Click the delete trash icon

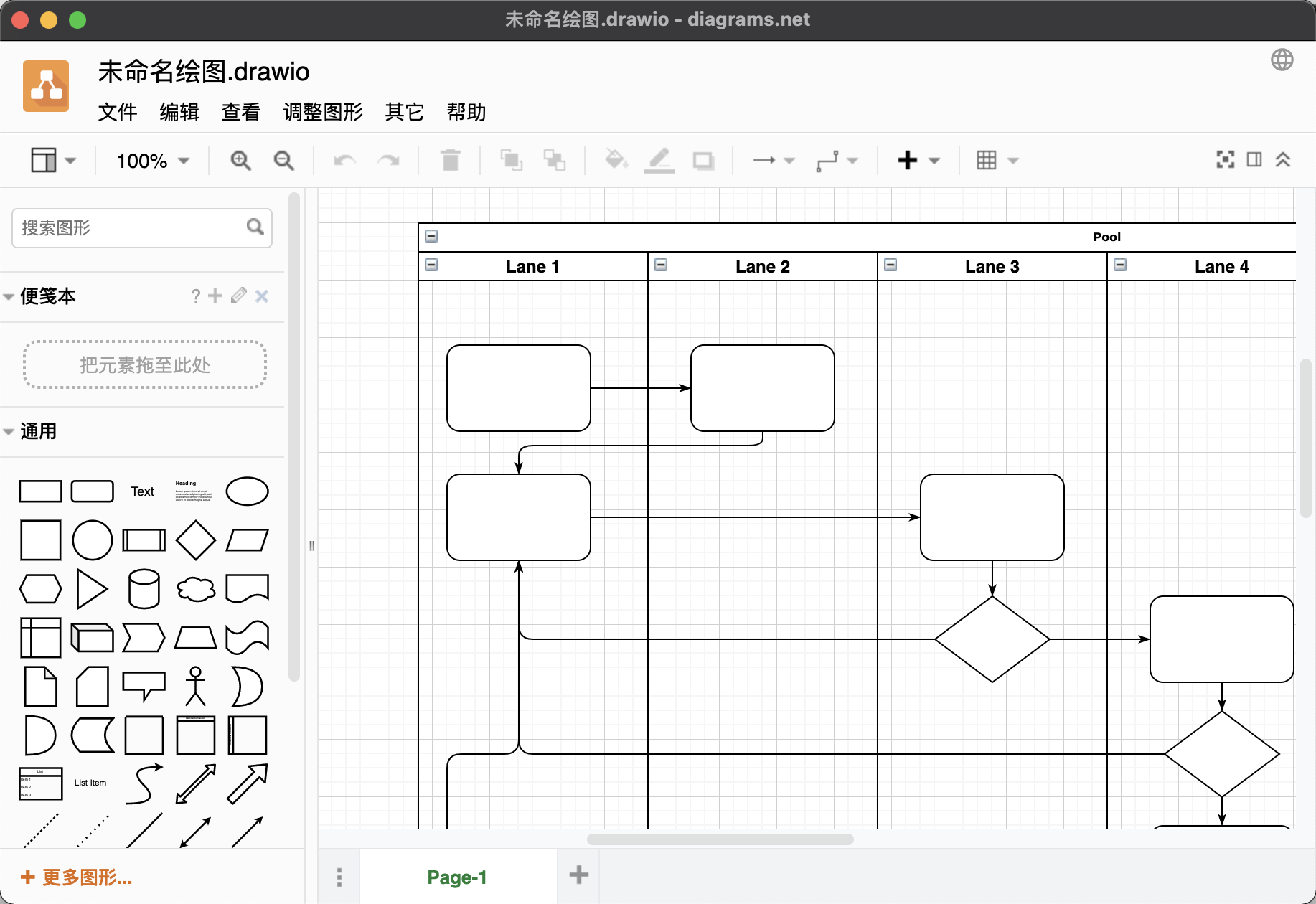pos(450,160)
